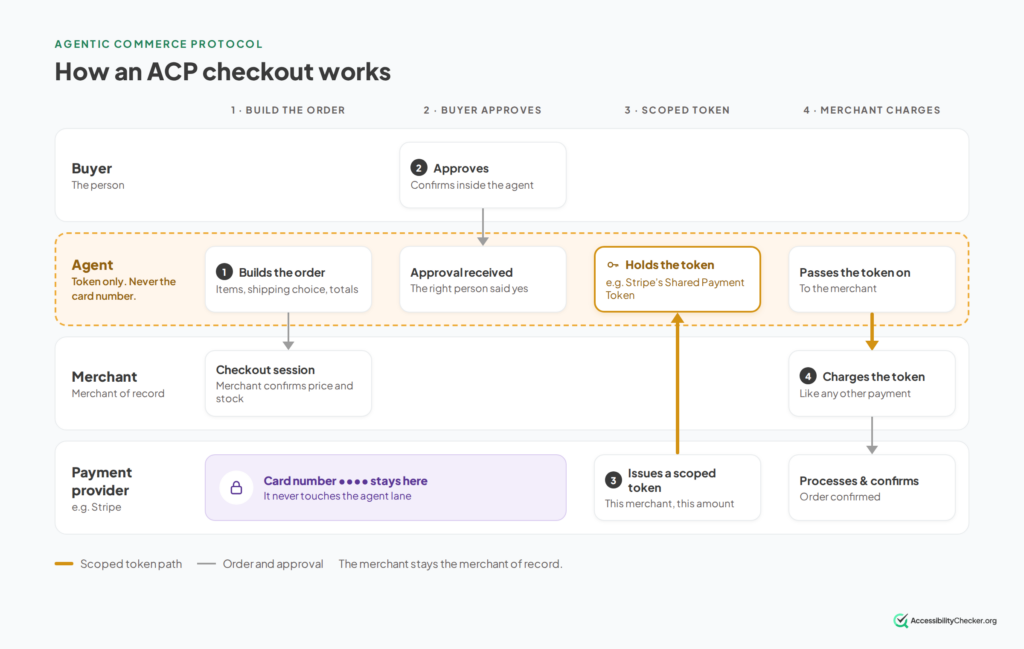Click the text It never touches the agent lane
Image resolution: width=1024 pixels, height=649 pixels.
[338, 496]
